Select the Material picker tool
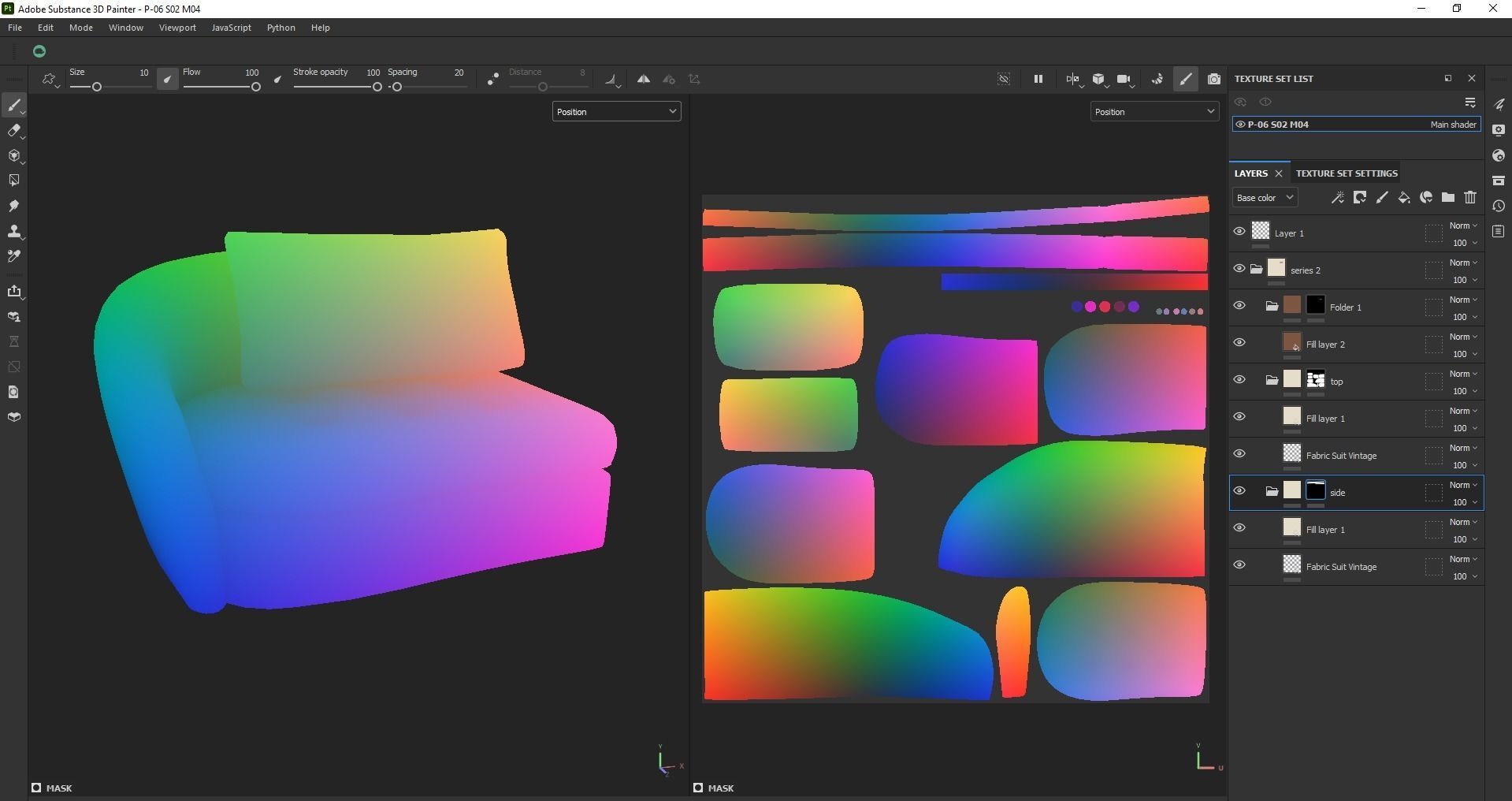 click(14, 256)
